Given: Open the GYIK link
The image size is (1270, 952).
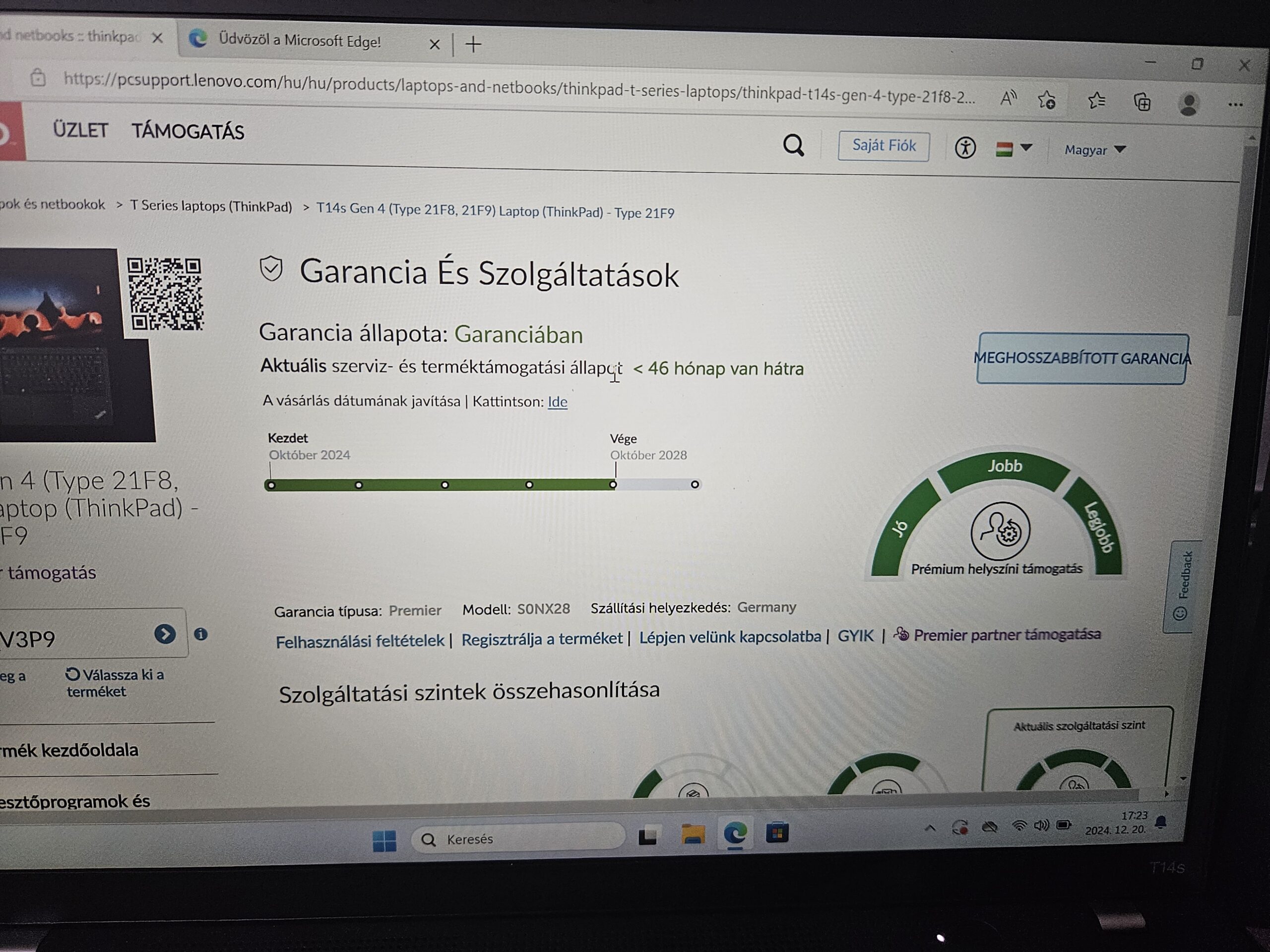Looking at the screenshot, I should pyautogui.click(x=855, y=636).
